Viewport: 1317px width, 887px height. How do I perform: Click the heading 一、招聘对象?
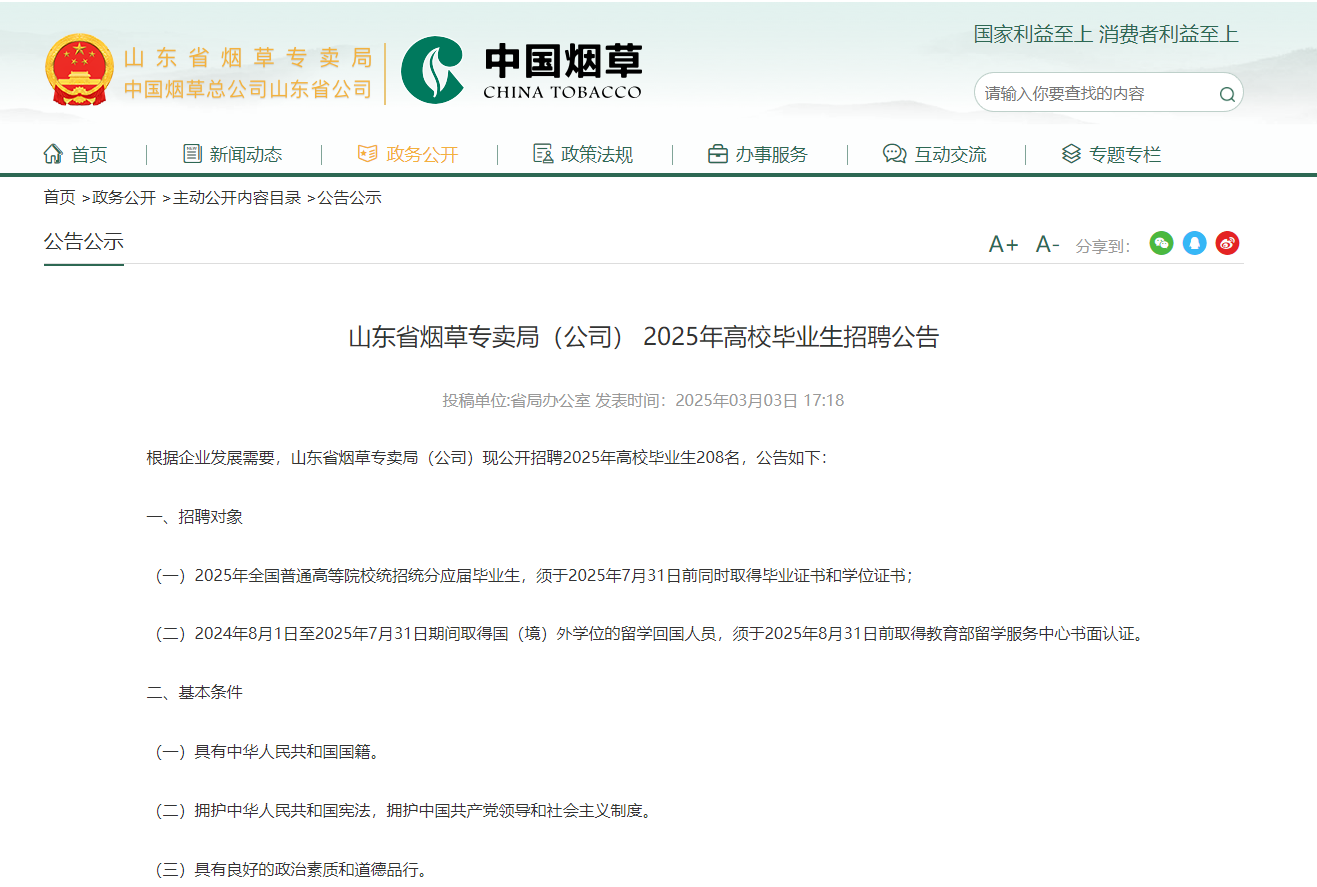[195, 517]
